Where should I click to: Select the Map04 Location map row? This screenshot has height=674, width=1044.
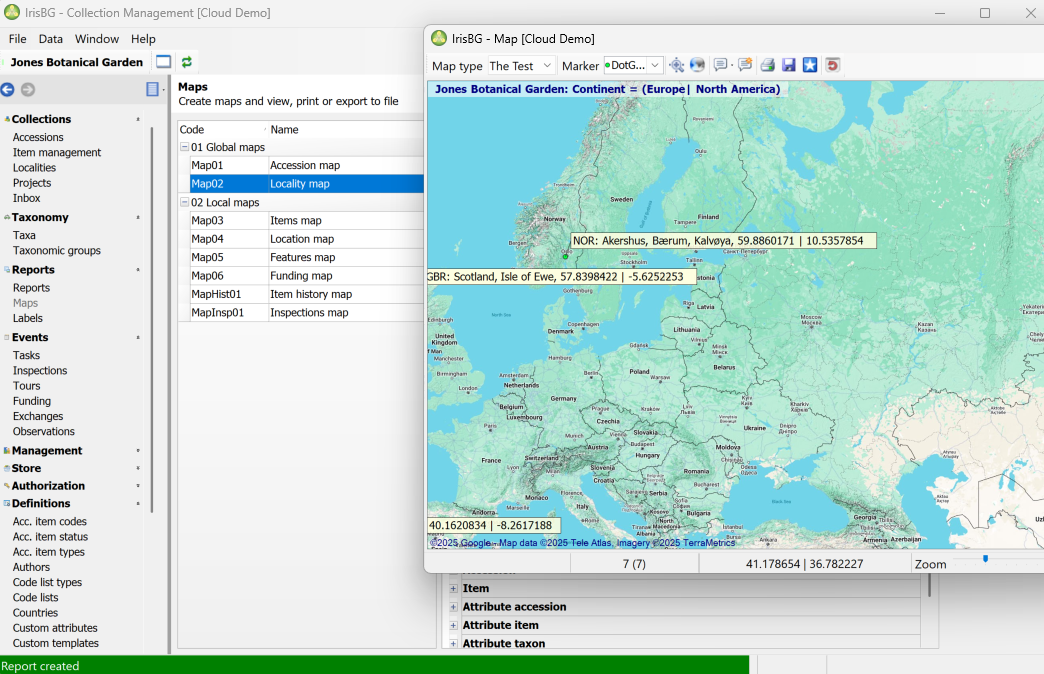pos(306,239)
